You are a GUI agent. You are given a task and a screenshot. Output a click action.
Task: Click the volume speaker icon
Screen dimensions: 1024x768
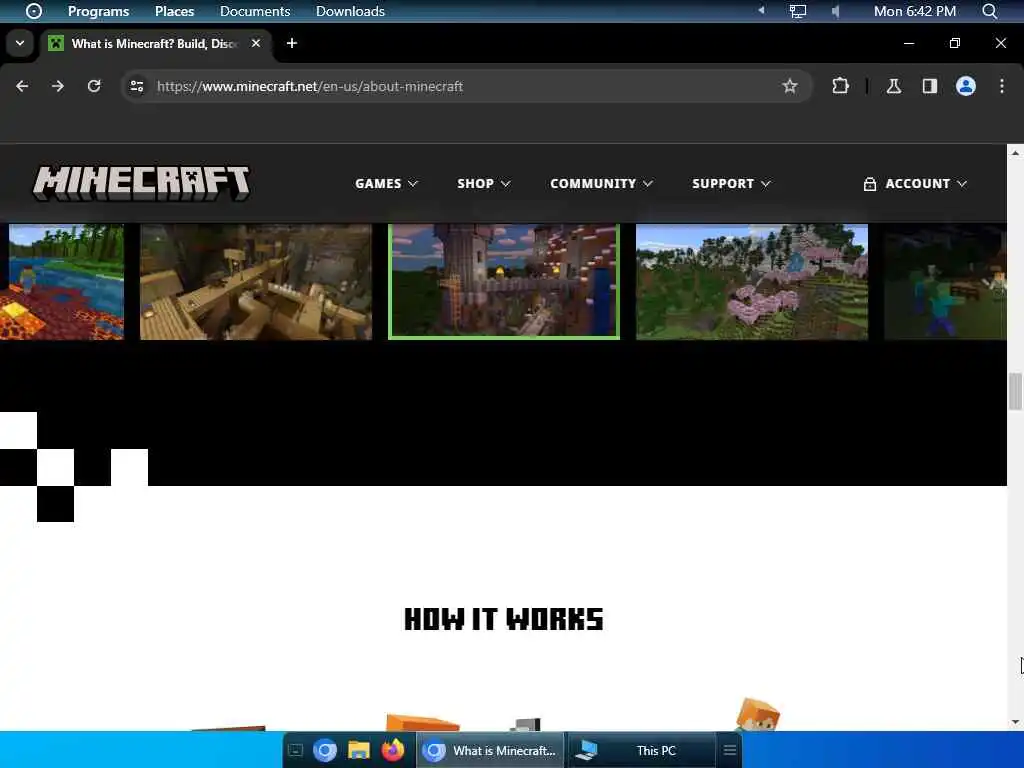tap(835, 11)
